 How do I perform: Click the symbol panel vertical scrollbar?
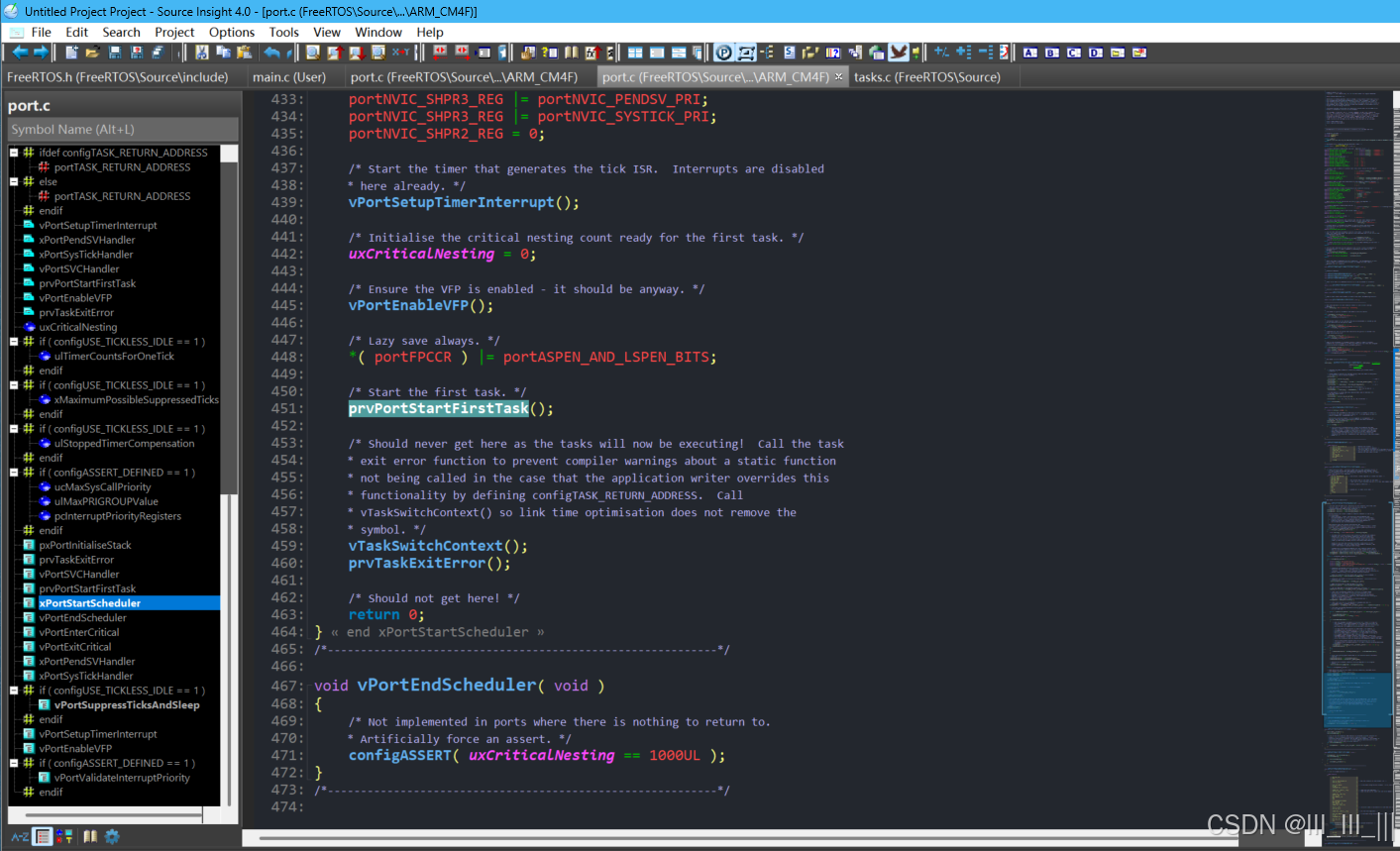[229, 476]
